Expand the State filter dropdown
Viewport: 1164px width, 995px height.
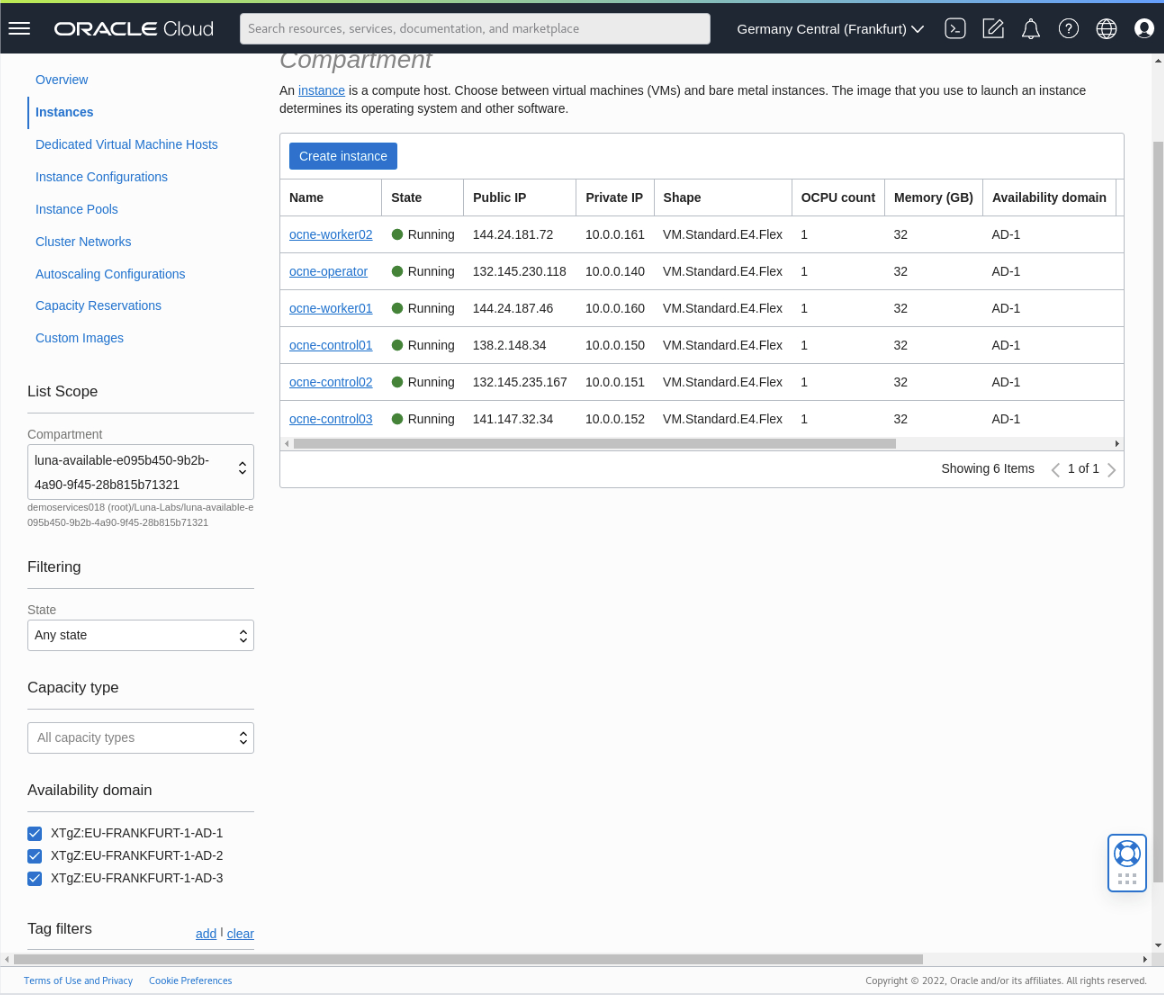click(x=140, y=635)
